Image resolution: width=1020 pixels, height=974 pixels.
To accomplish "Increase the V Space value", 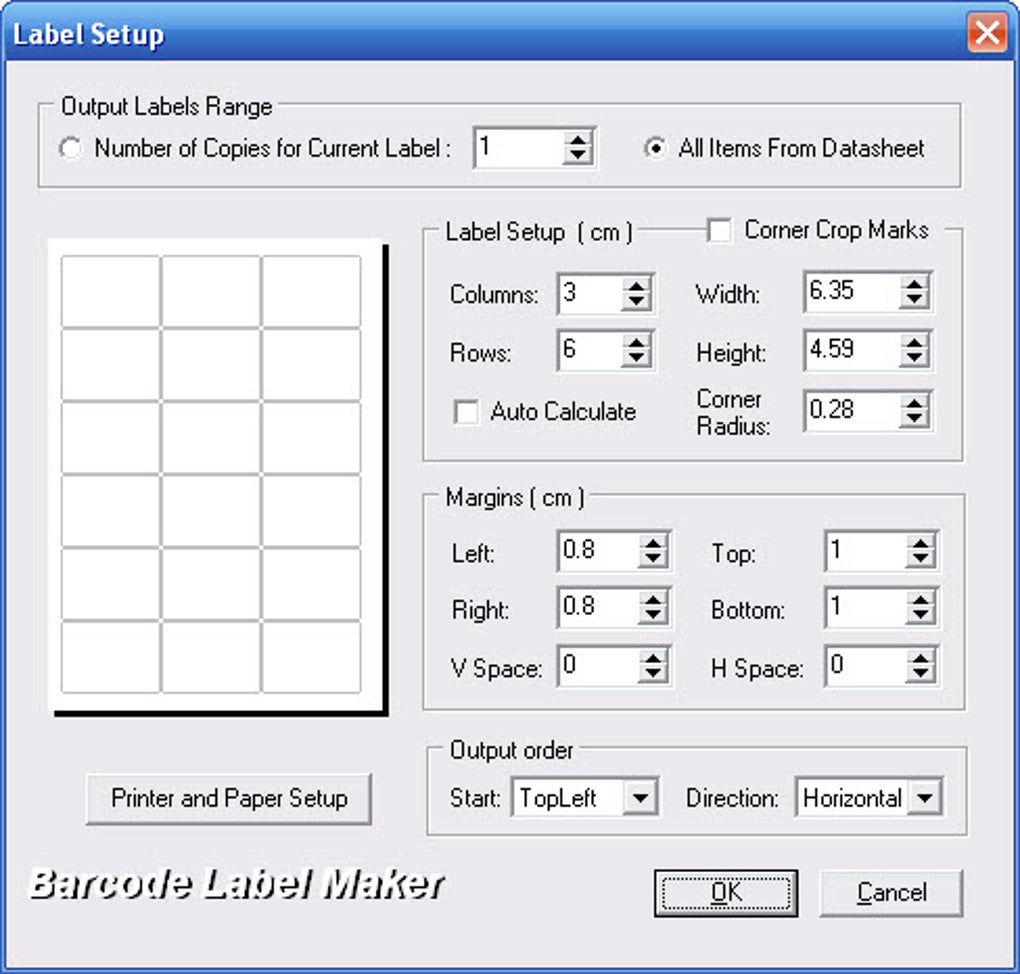I will (652, 658).
